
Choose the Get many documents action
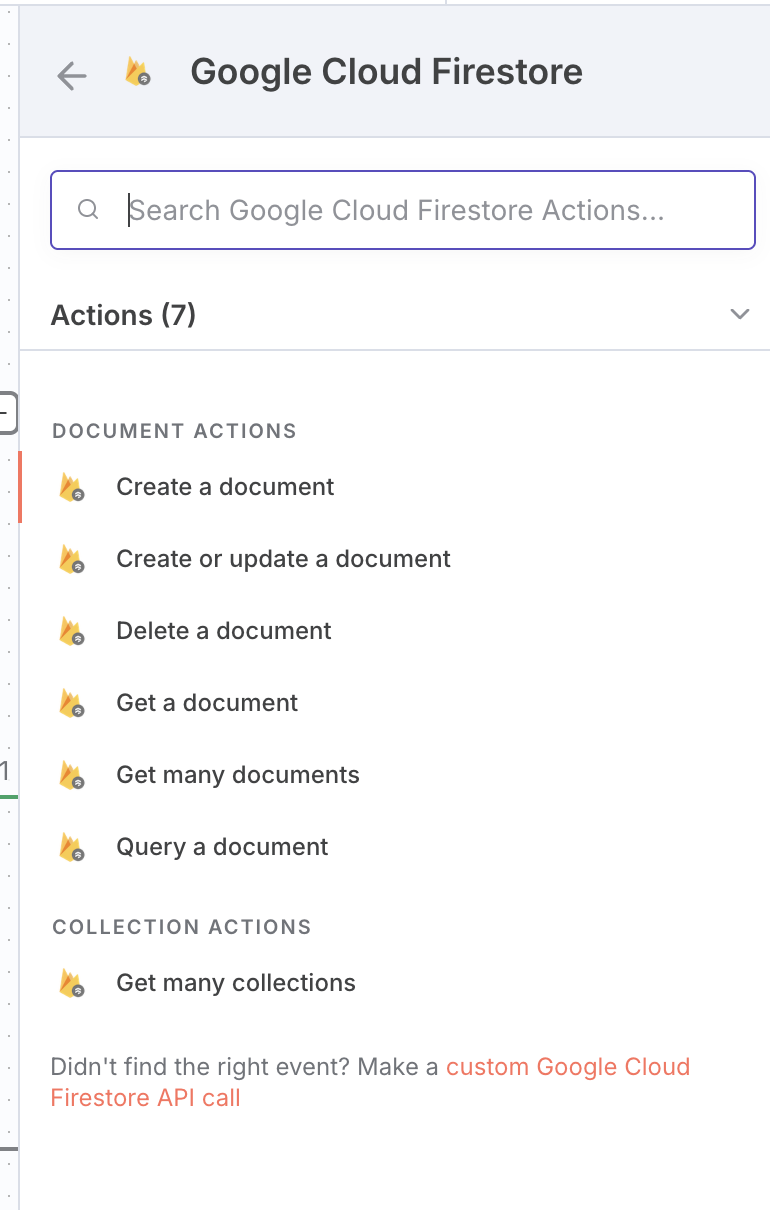tap(237, 775)
